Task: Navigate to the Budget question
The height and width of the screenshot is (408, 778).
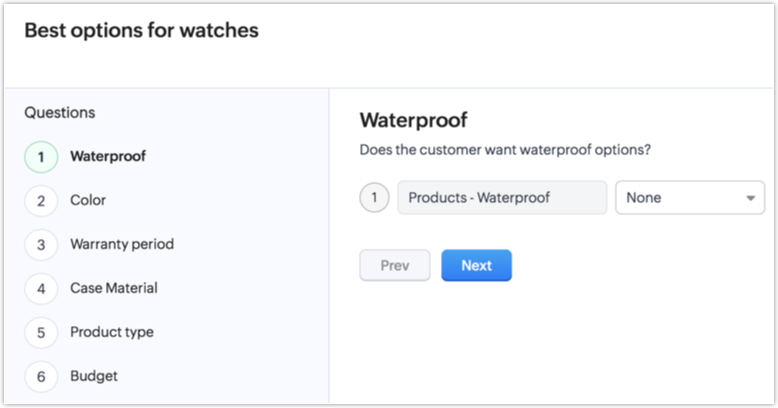Action: [94, 376]
